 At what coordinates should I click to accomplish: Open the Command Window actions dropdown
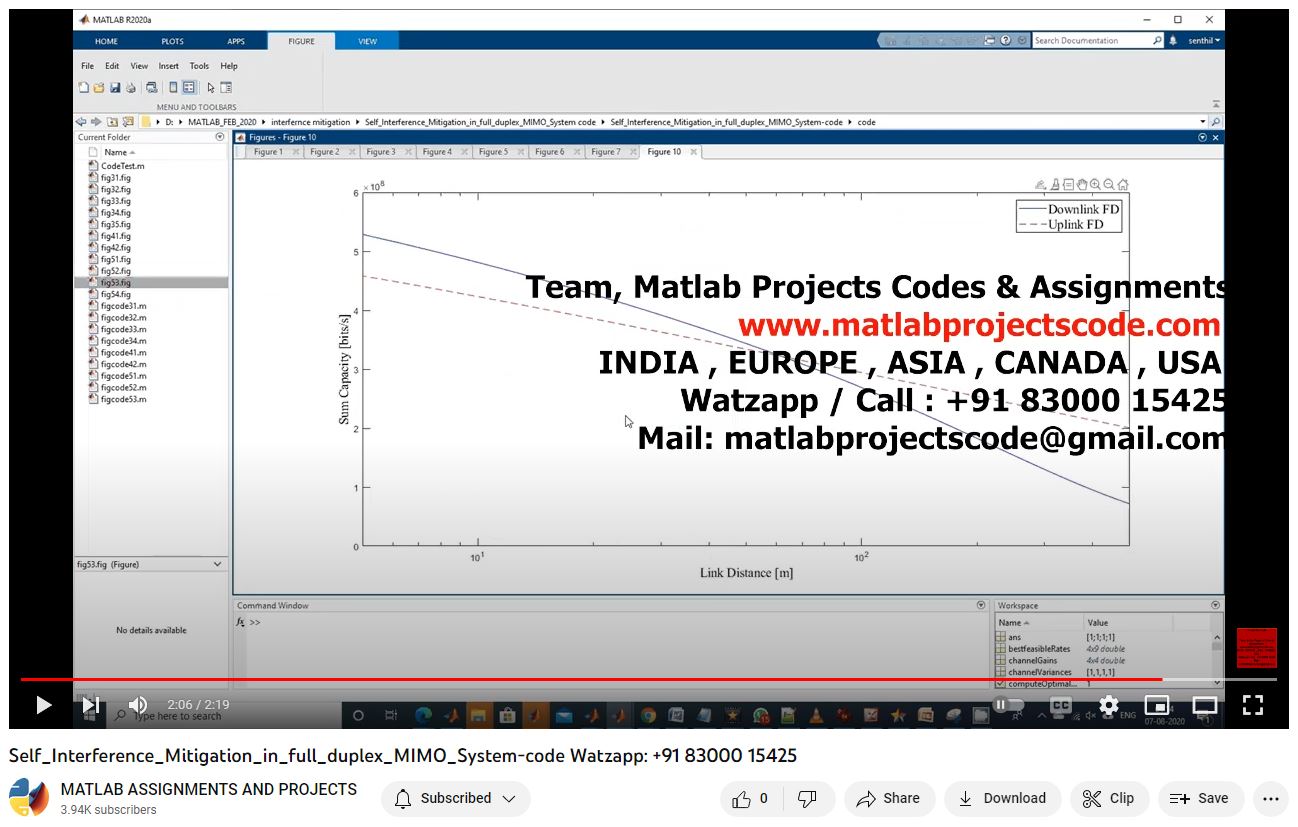[981, 605]
